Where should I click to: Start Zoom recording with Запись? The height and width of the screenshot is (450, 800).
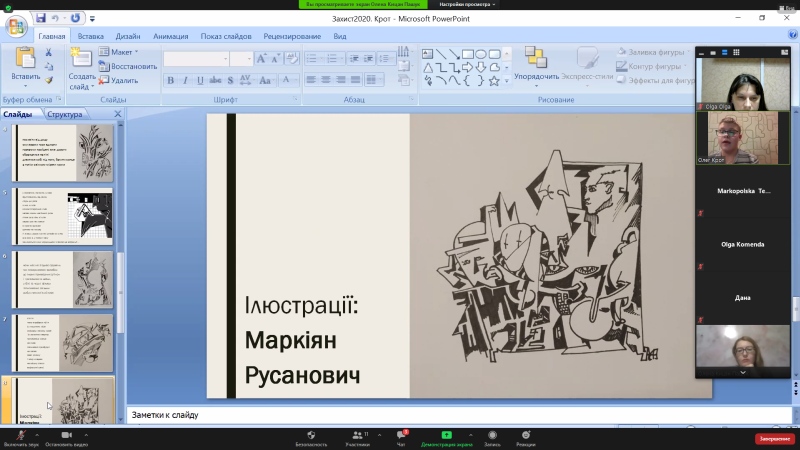492,435
